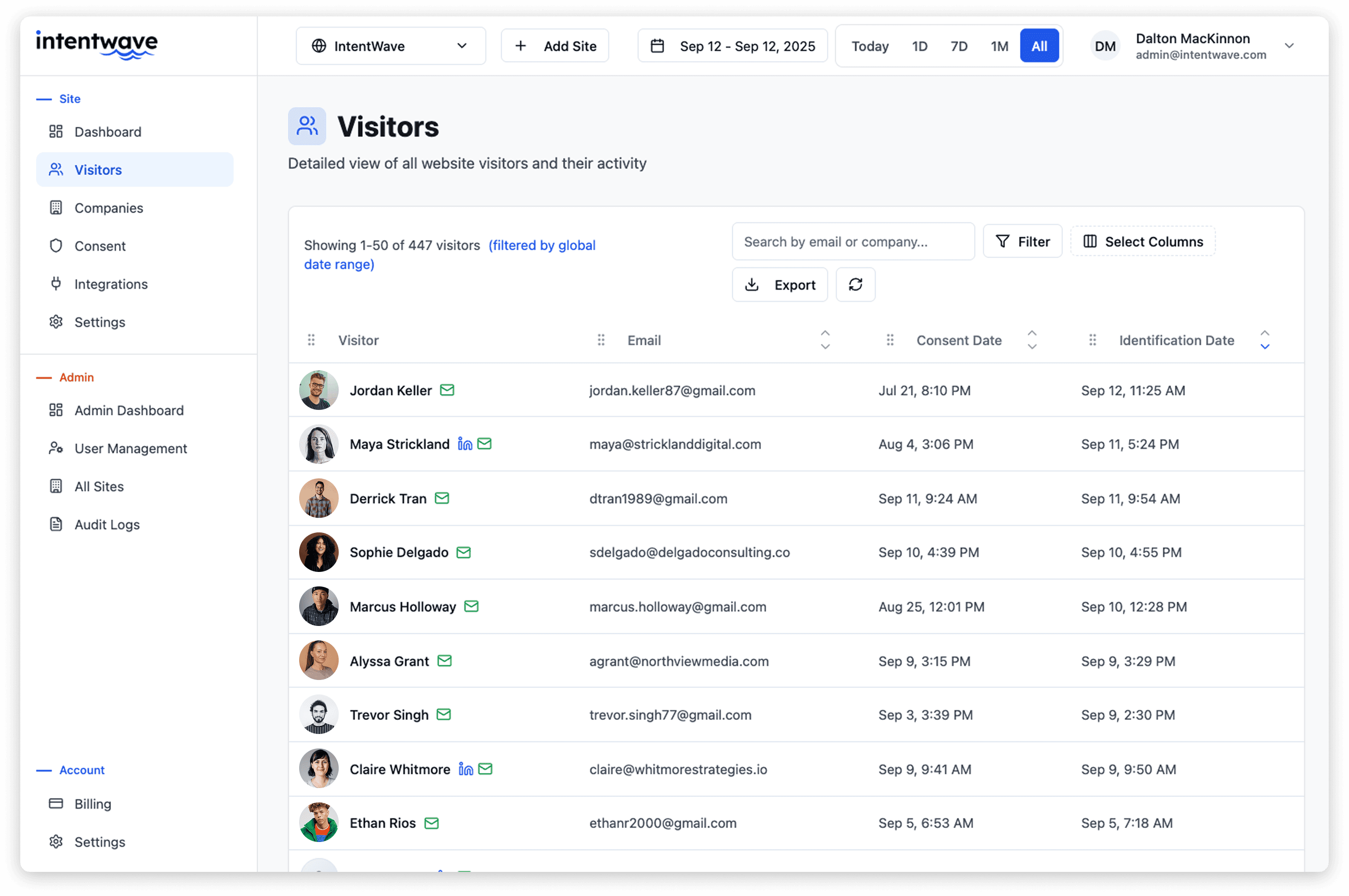Select the 1M range
This screenshot has height=896, width=1349.
pyautogui.click(x=1000, y=46)
